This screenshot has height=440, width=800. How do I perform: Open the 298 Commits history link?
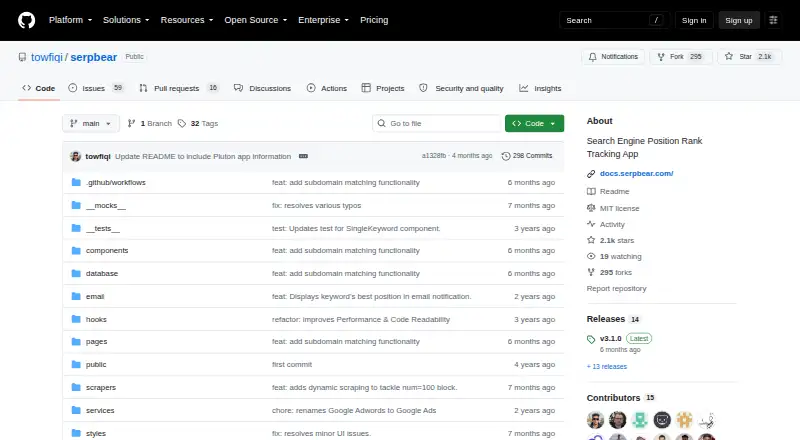point(527,156)
